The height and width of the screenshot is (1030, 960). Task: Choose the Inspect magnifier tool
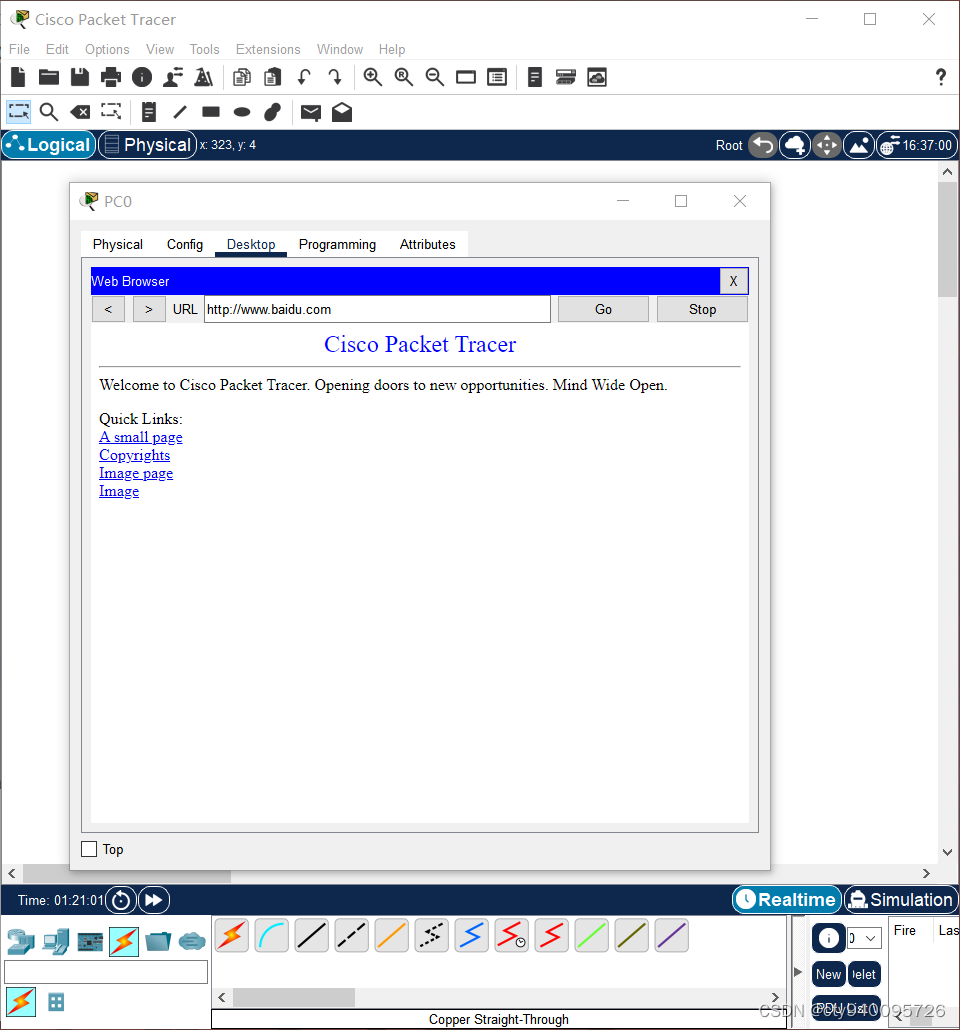(x=49, y=112)
